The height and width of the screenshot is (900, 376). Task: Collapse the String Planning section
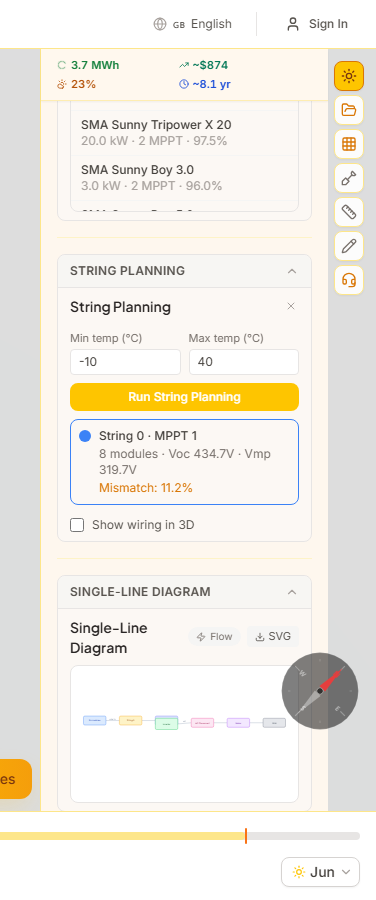(x=292, y=271)
